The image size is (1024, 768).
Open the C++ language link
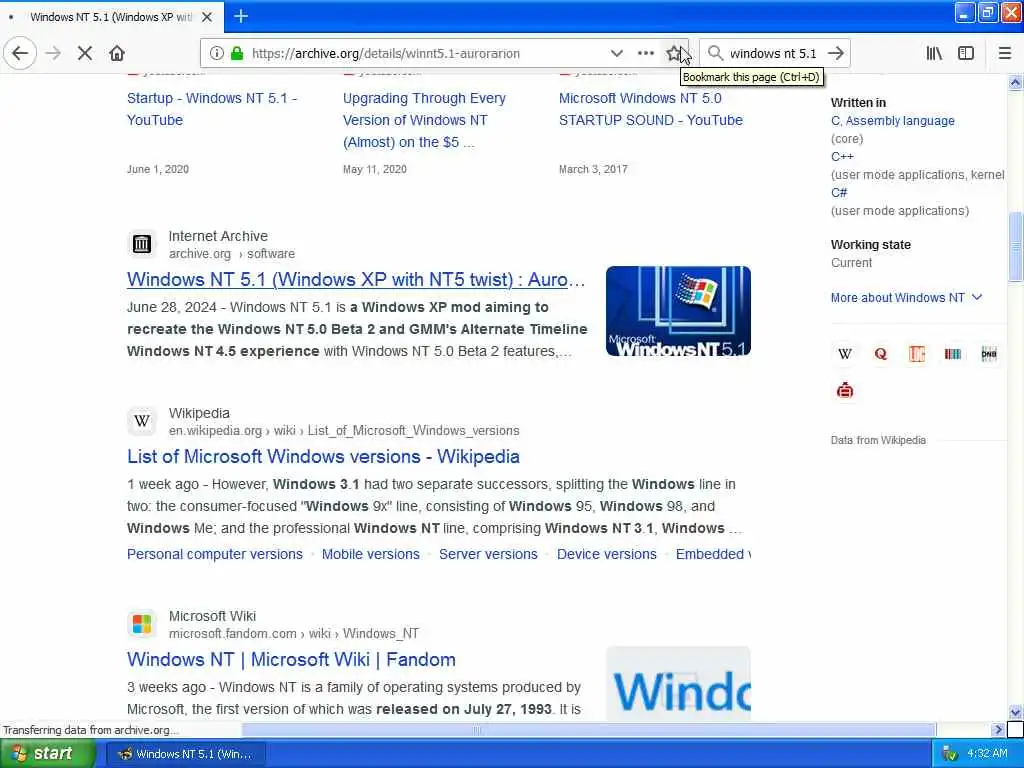click(842, 157)
